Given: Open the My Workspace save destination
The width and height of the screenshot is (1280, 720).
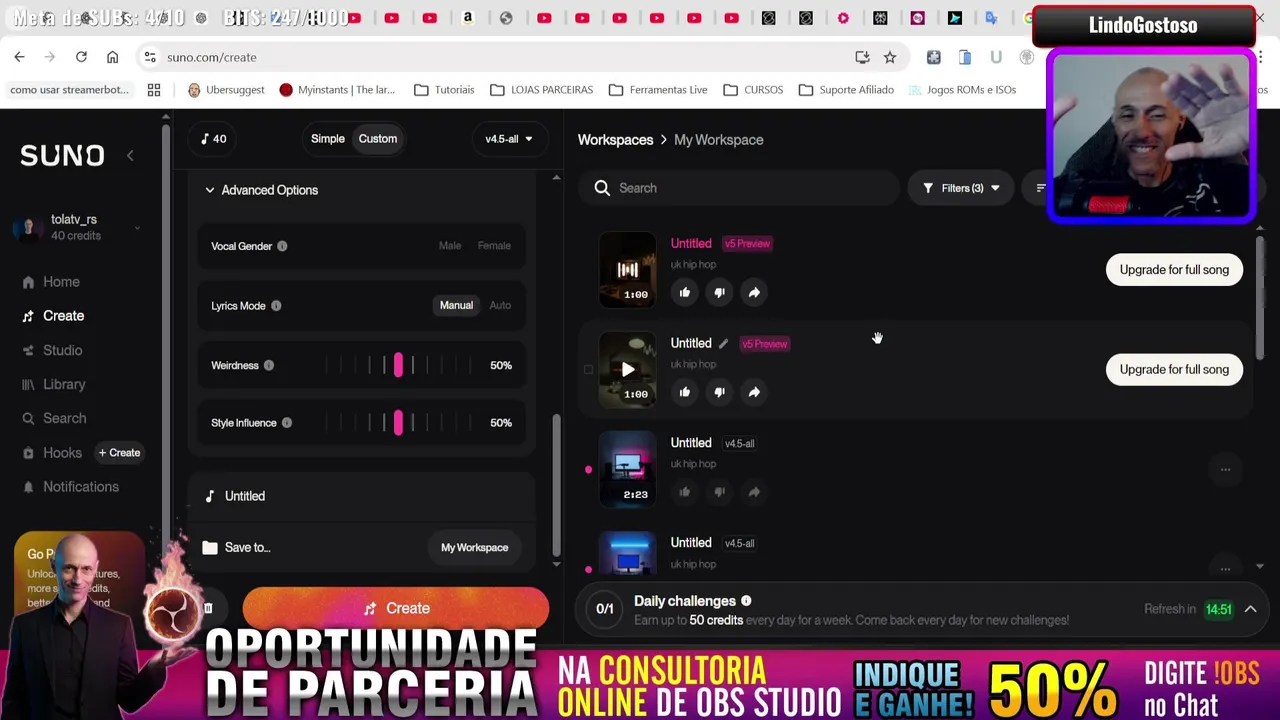Looking at the screenshot, I should [474, 548].
